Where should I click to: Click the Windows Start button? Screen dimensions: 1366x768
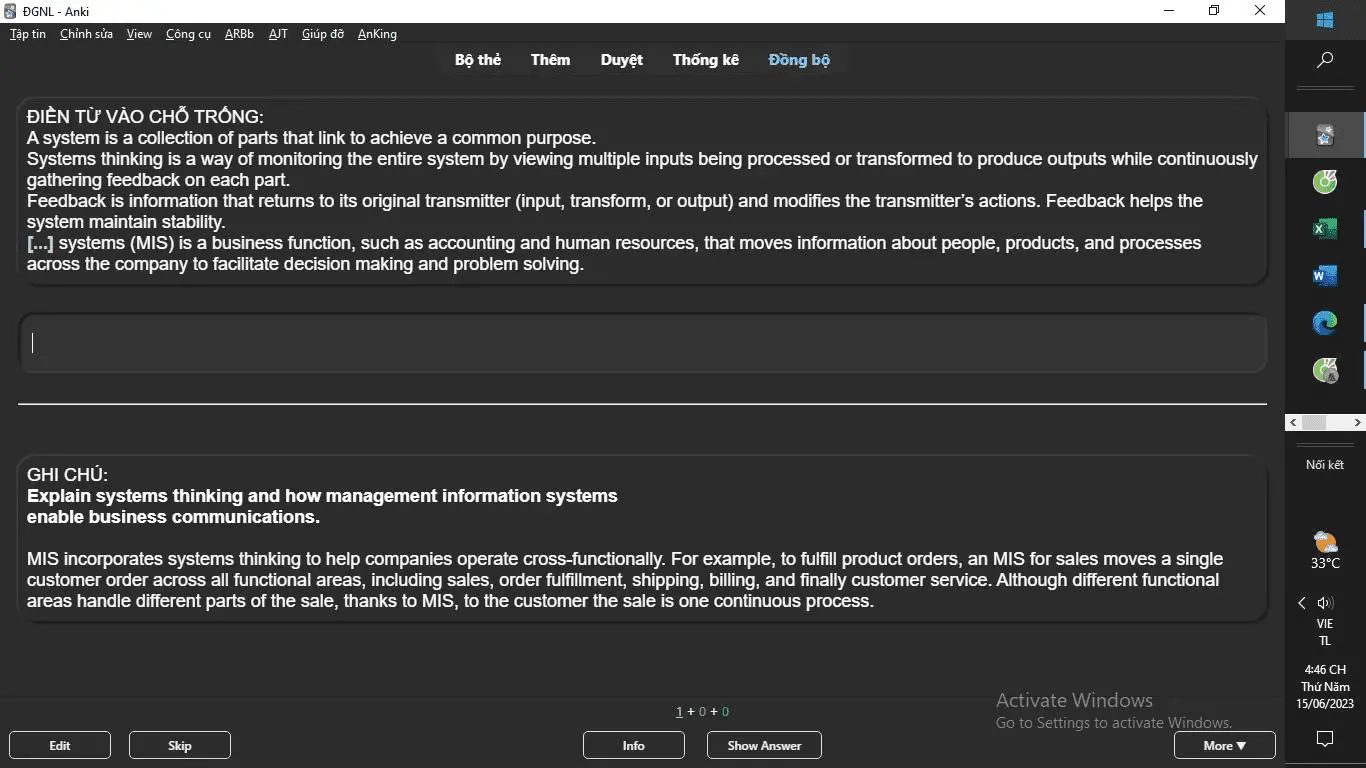(x=1325, y=20)
